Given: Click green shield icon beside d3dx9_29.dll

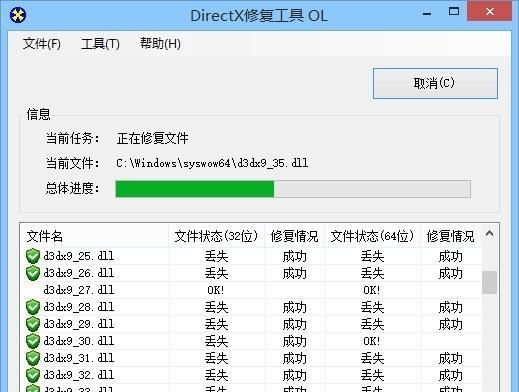Looking at the screenshot, I should coord(33,324).
